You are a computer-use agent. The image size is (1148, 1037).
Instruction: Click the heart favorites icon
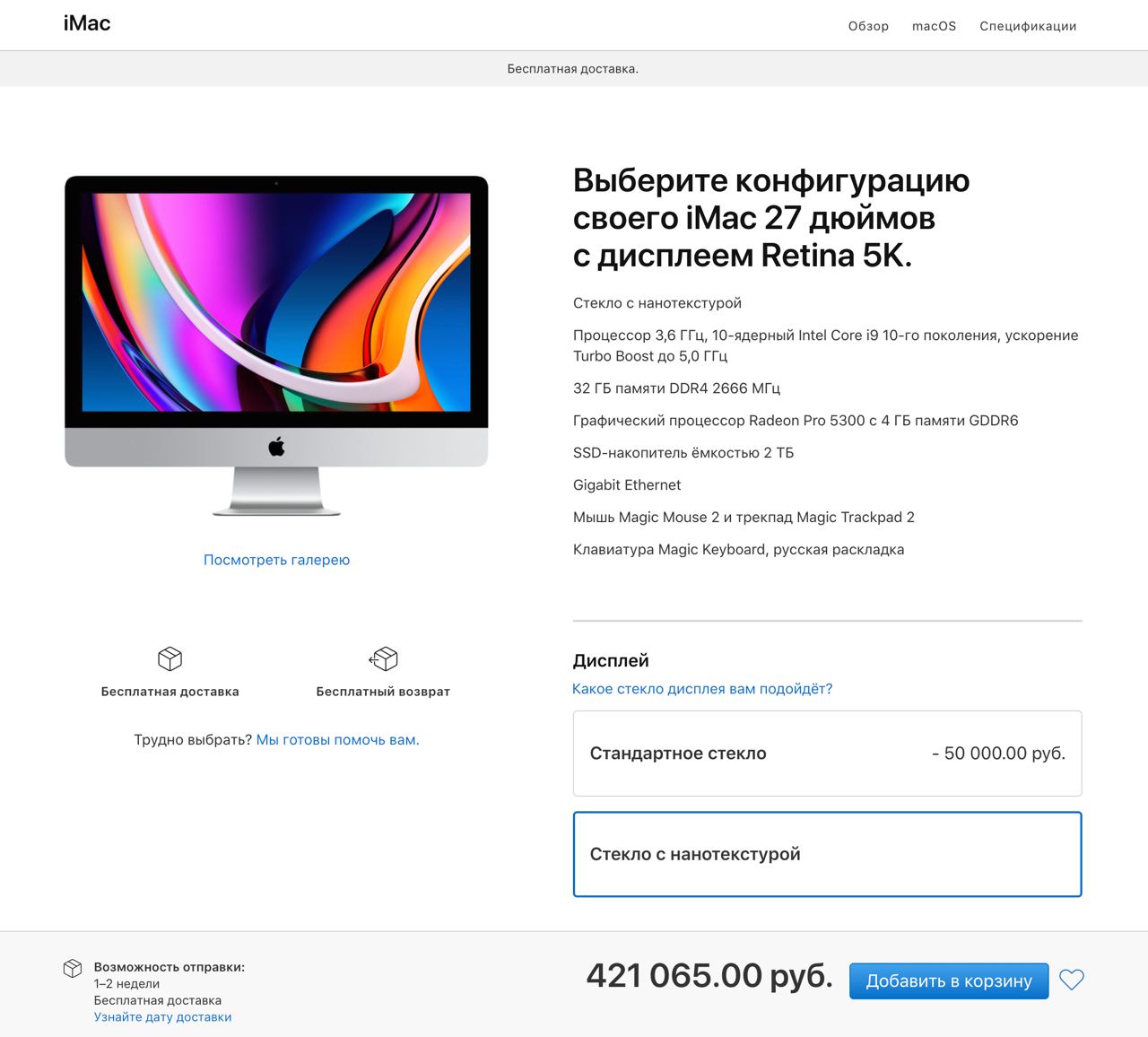pyautogui.click(x=1072, y=980)
